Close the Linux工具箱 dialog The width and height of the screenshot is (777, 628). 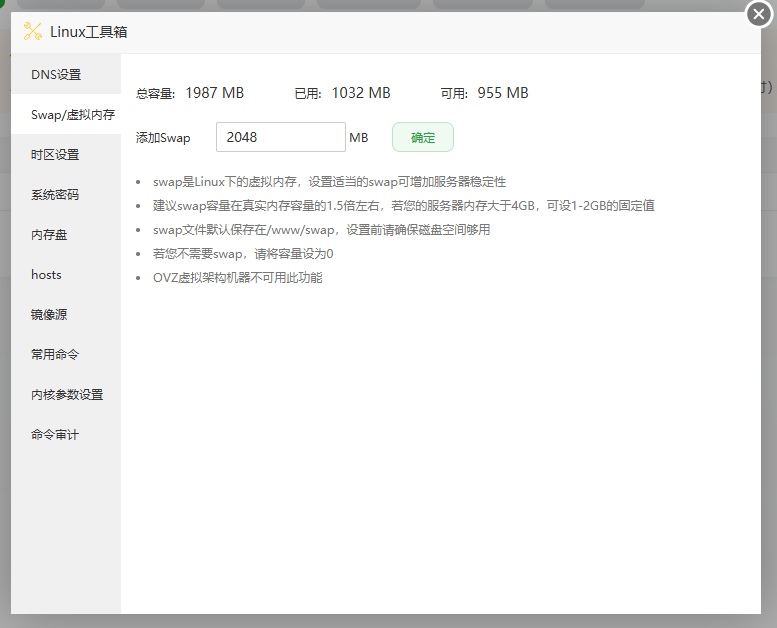tap(759, 14)
